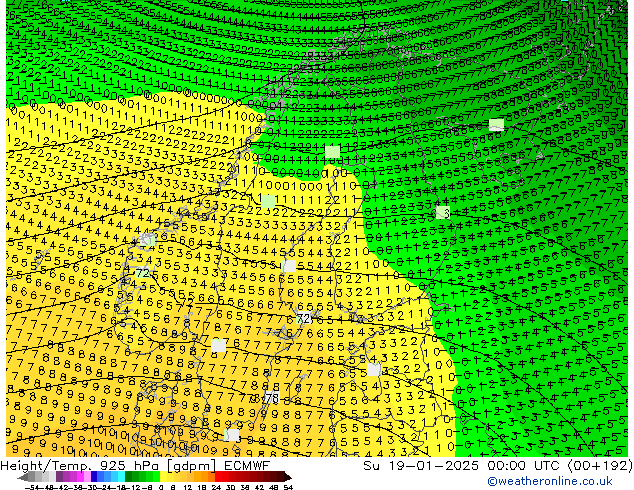
Task: Click the left arrow end of the color scale
Action: point(23,477)
